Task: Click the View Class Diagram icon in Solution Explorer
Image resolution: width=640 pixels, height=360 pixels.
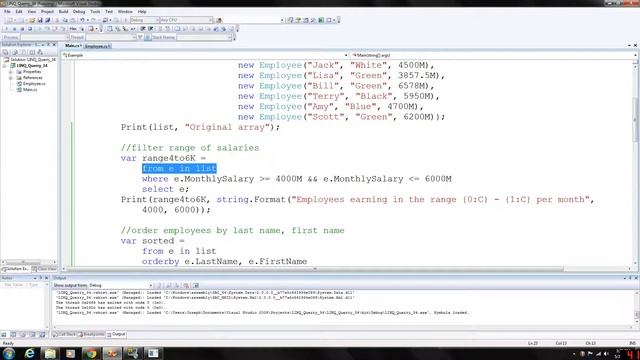Action: tap(40, 52)
